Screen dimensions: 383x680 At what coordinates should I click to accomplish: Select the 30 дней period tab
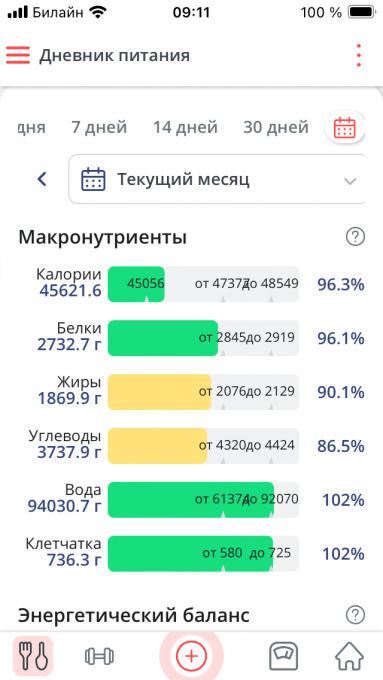click(276, 128)
